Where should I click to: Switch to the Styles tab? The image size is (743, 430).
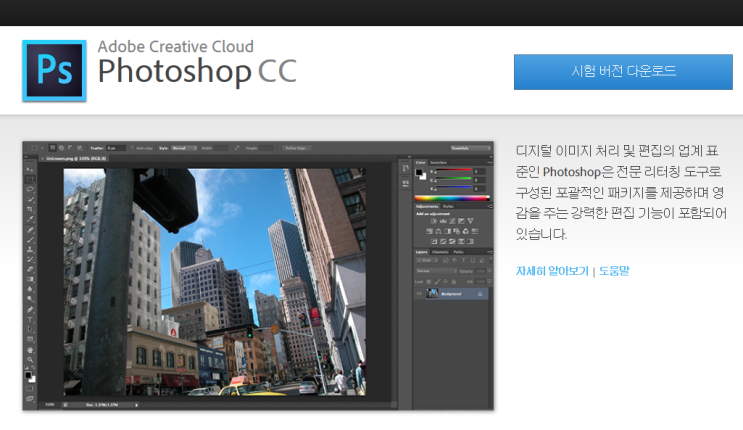point(448,206)
